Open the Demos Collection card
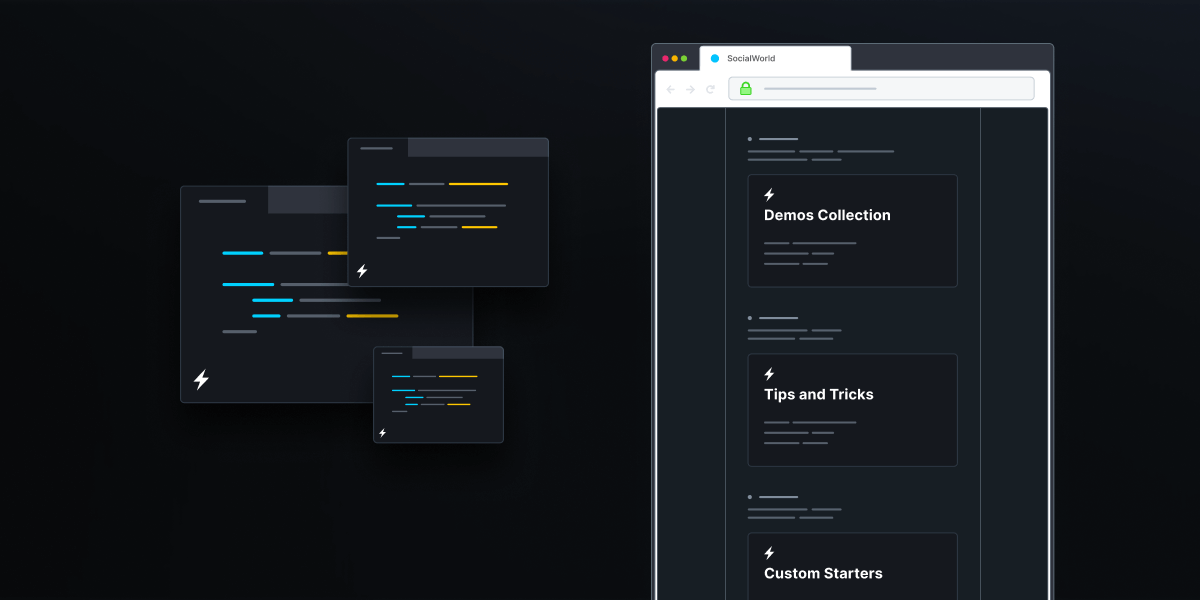Image resolution: width=1200 pixels, height=600 pixels. (852, 230)
